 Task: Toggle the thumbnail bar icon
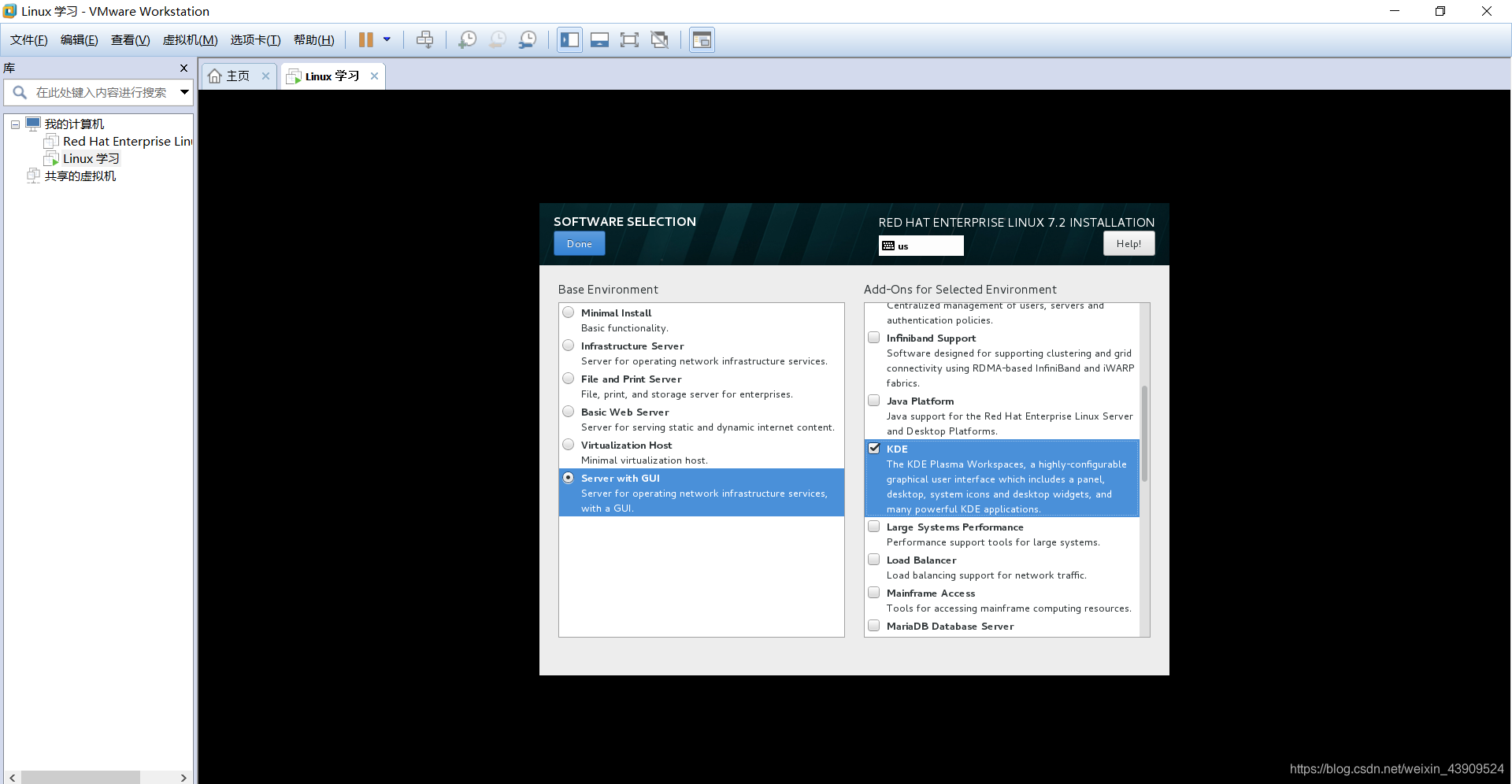point(600,39)
